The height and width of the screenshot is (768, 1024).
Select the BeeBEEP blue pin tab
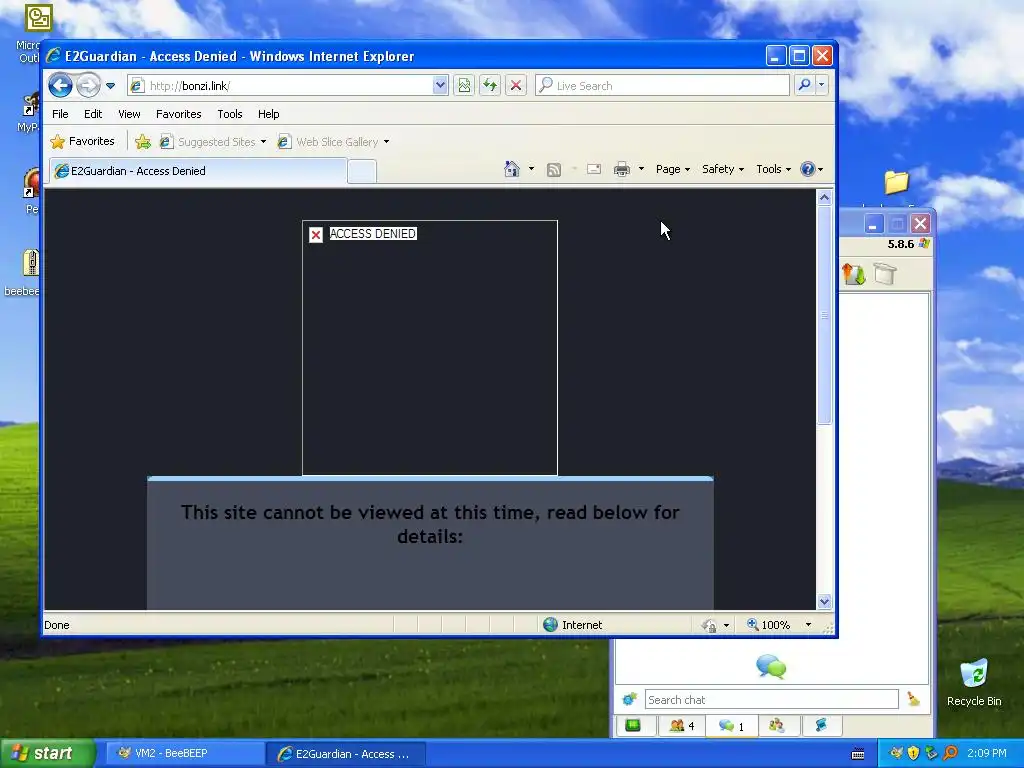point(821,725)
